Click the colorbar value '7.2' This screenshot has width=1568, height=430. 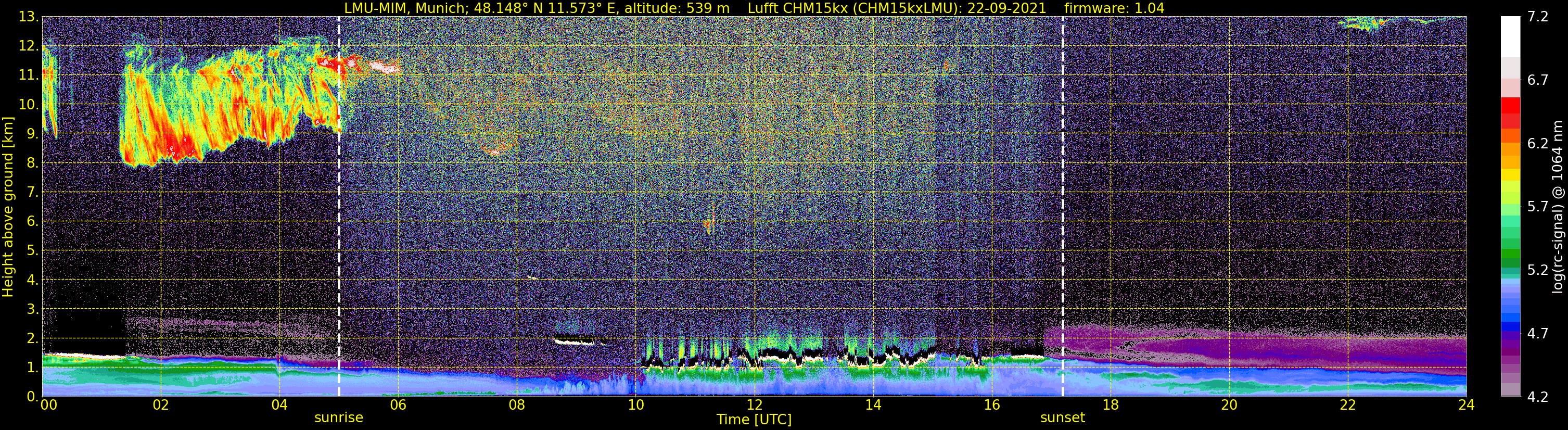click(1538, 17)
